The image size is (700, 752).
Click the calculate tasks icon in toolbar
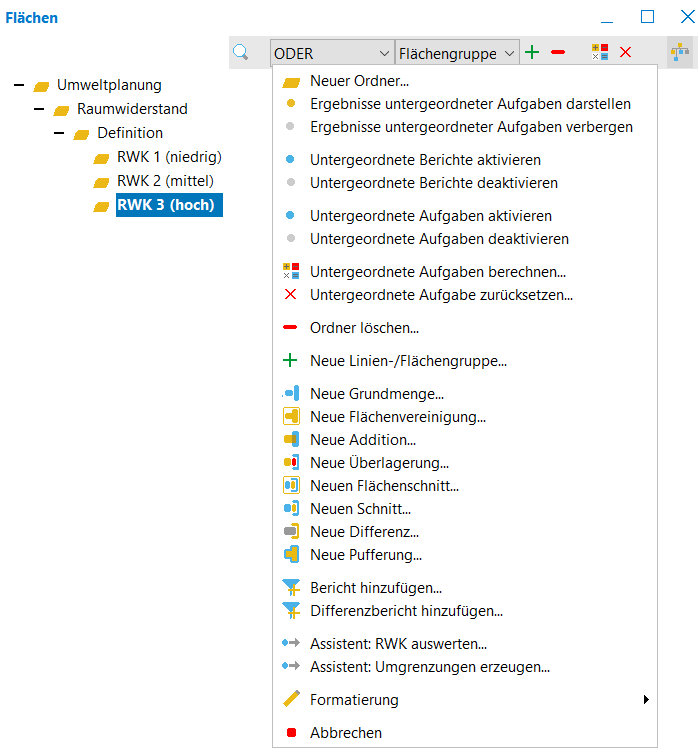[x=600, y=53]
